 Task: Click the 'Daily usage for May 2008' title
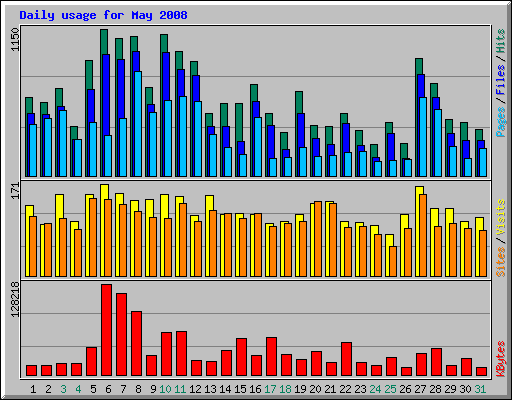point(103,15)
